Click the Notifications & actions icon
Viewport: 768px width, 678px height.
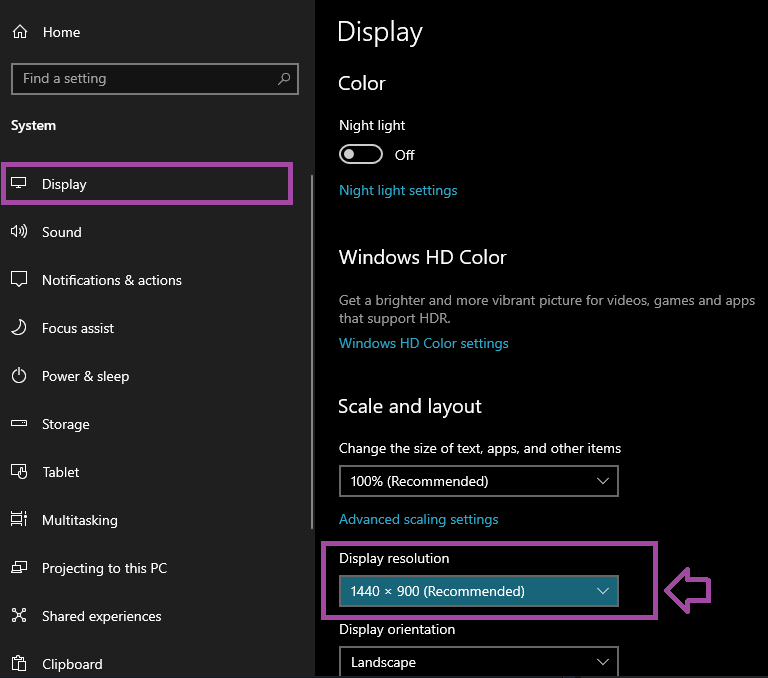[19, 280]
